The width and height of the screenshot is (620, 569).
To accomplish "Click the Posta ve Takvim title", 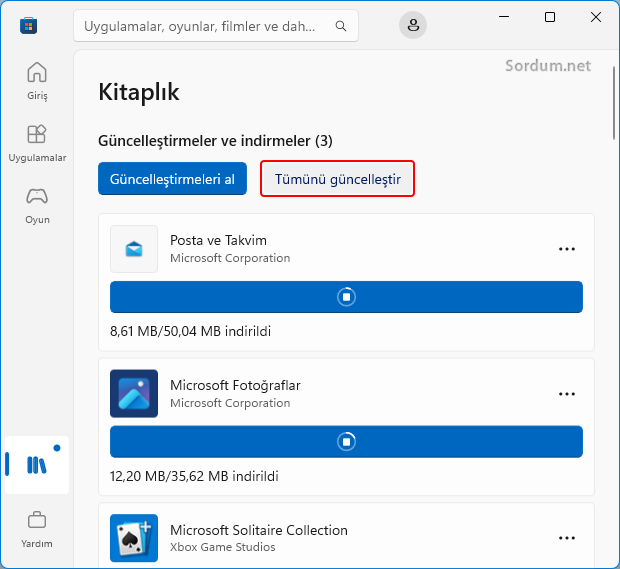I will tap(218, 240).
